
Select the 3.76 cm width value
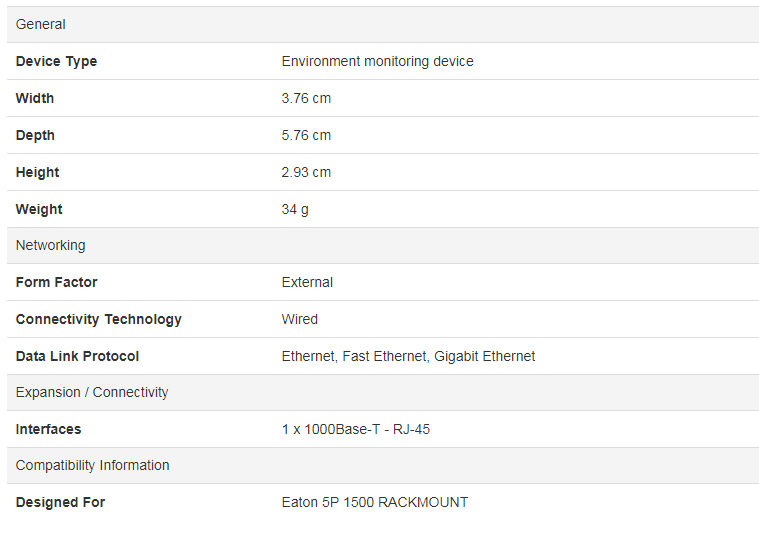click(x=306, y=98)
